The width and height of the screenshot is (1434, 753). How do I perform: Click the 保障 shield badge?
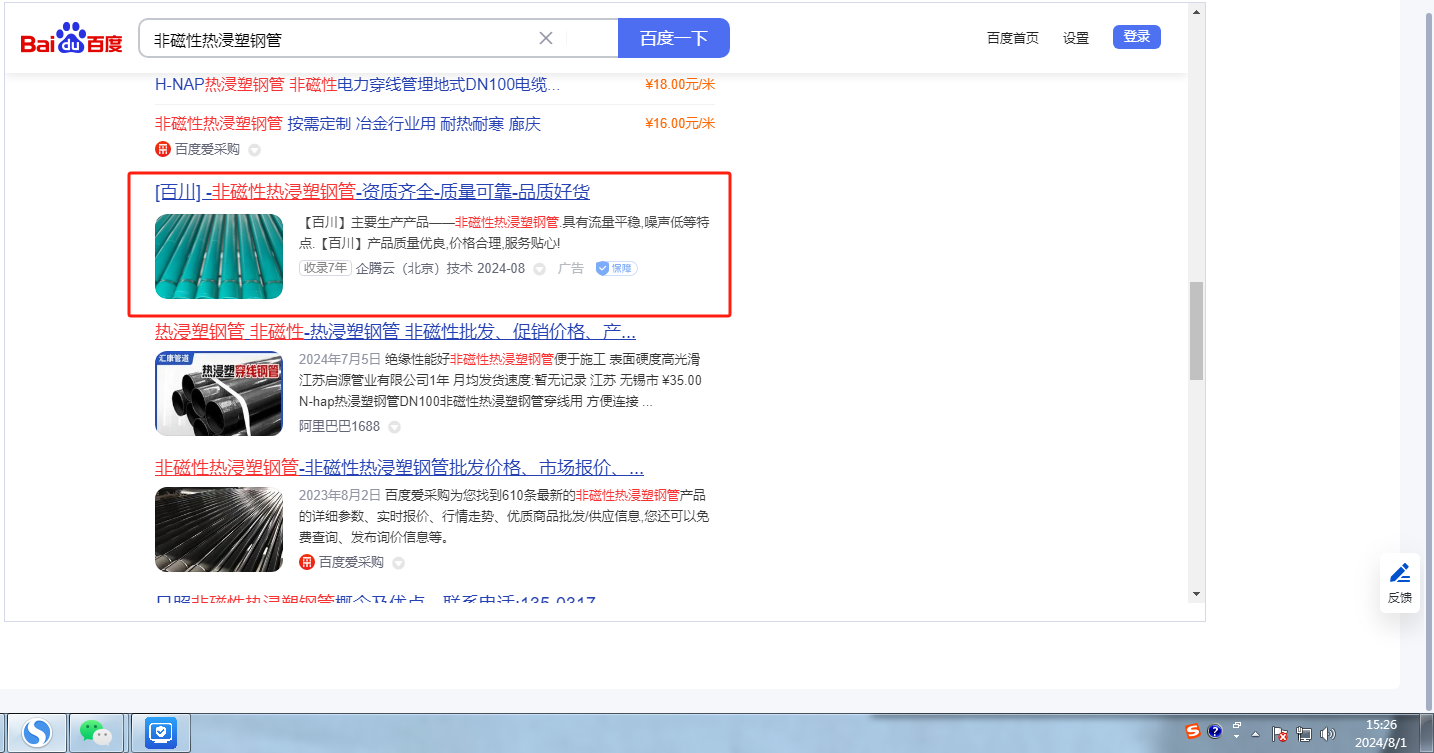coord(617,268)
